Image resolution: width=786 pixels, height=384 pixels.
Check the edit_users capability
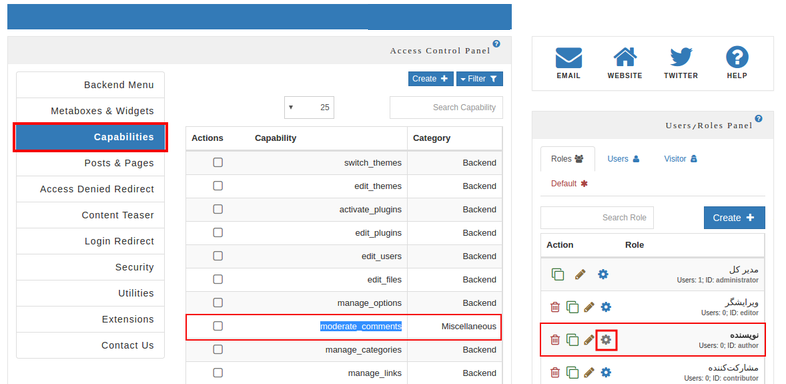click(x=218, y=256)
